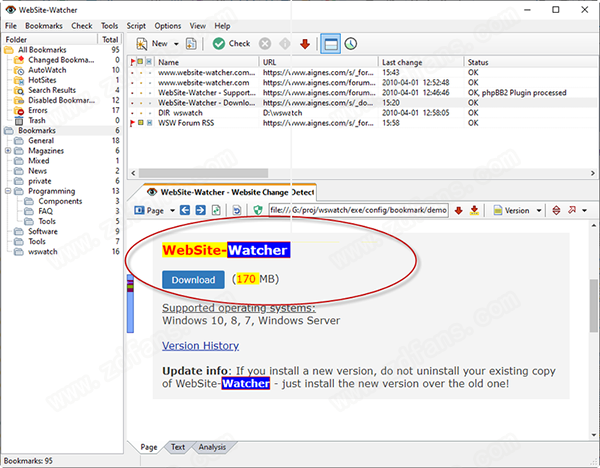This screenshot has height=468, width=600.
Task: Click the New bookmark icon
Action: click(142, 44)
